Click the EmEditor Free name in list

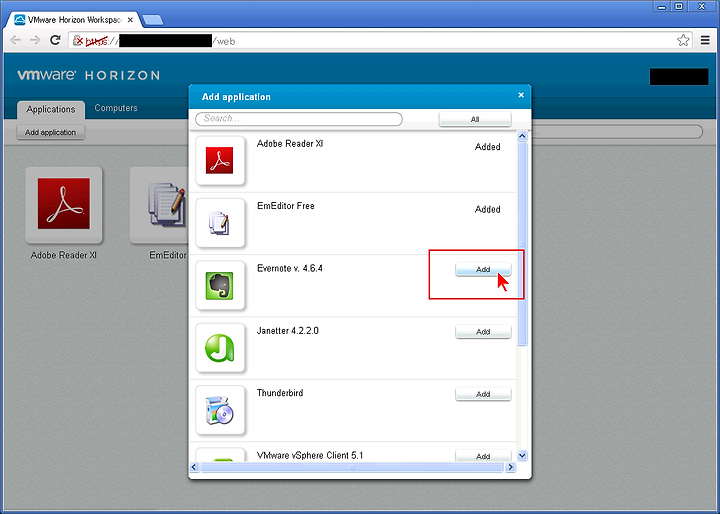[286, 206]
